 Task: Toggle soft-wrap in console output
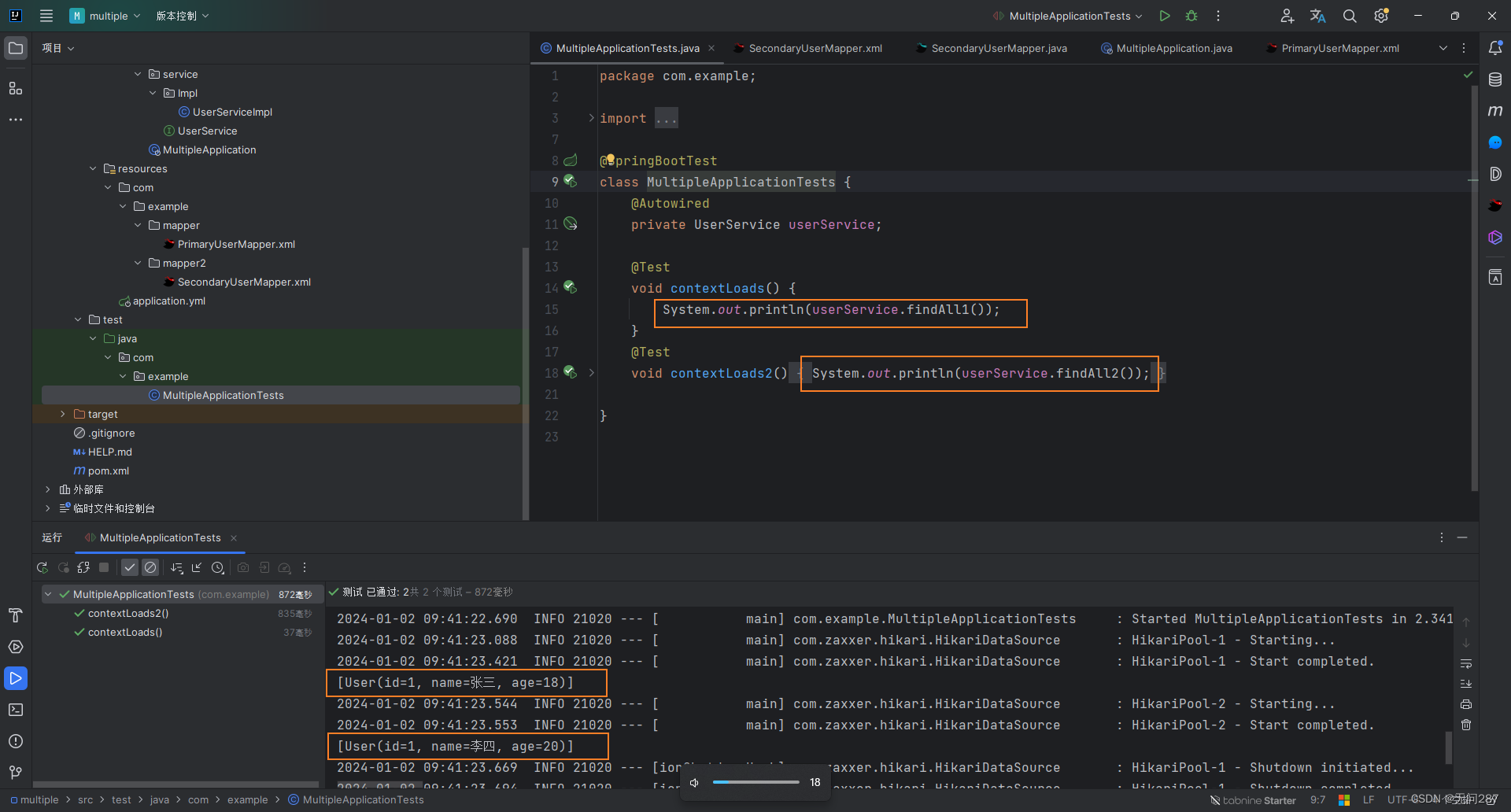tap(1466, 663)
